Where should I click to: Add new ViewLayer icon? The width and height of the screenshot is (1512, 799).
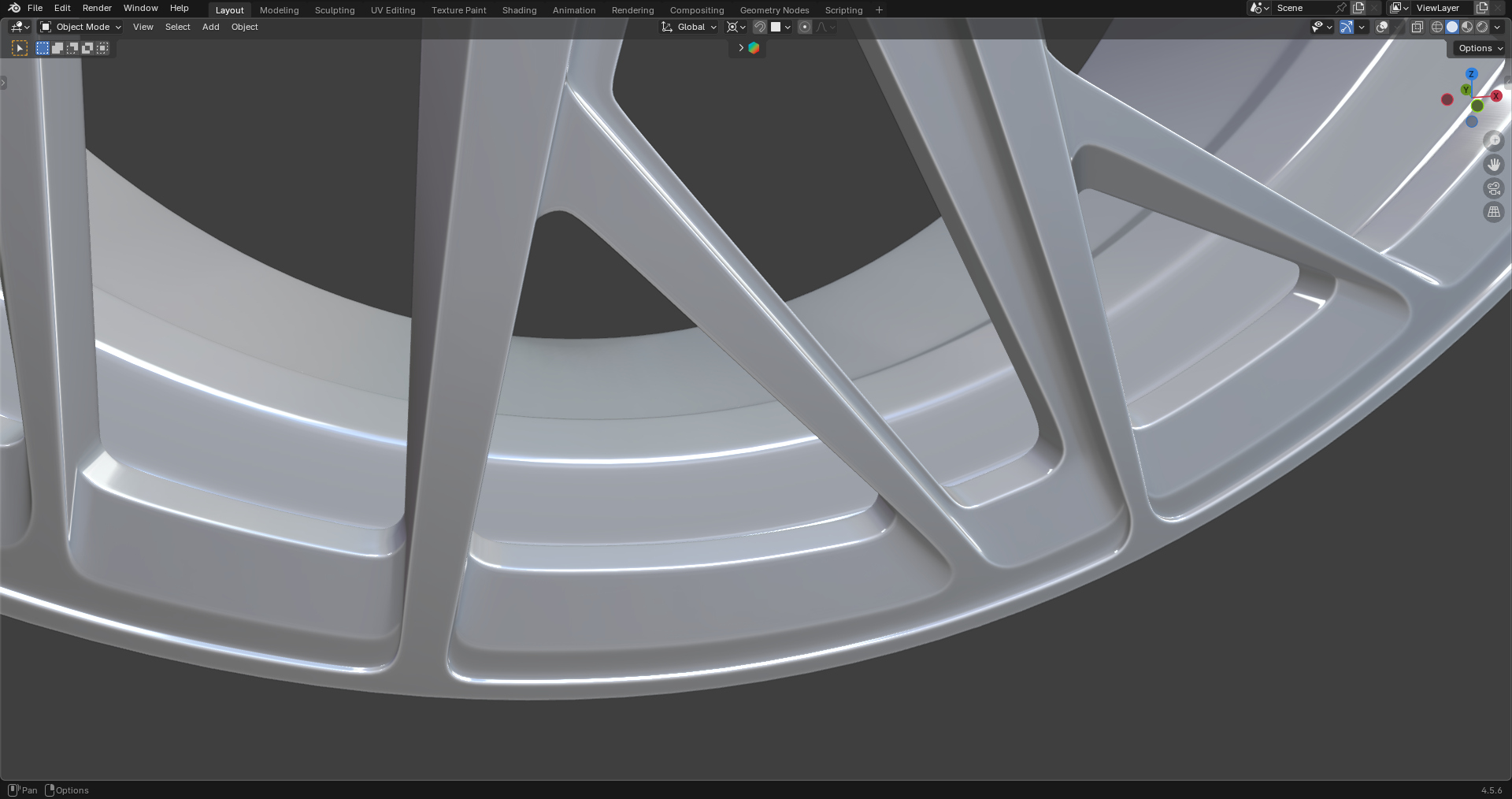1481,8
